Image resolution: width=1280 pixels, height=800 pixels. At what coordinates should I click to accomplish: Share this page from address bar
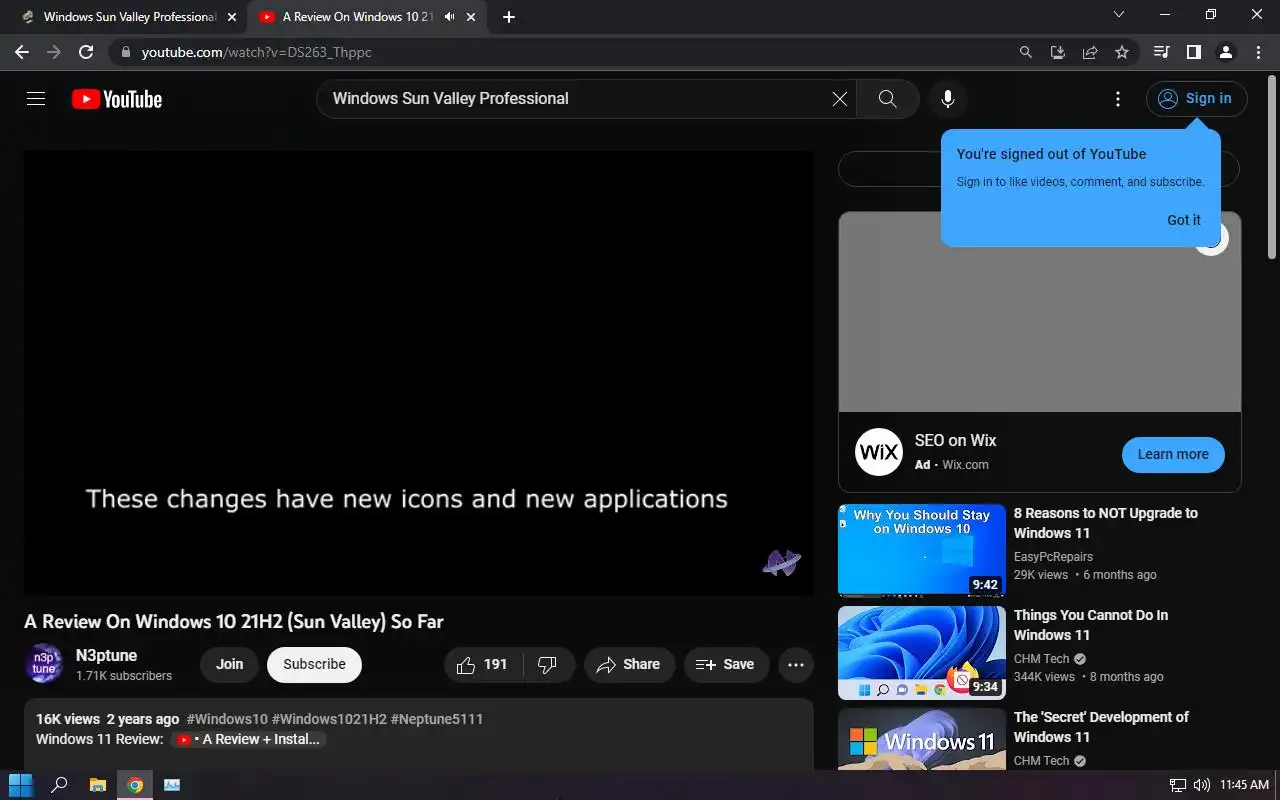tap(1090, 52)
